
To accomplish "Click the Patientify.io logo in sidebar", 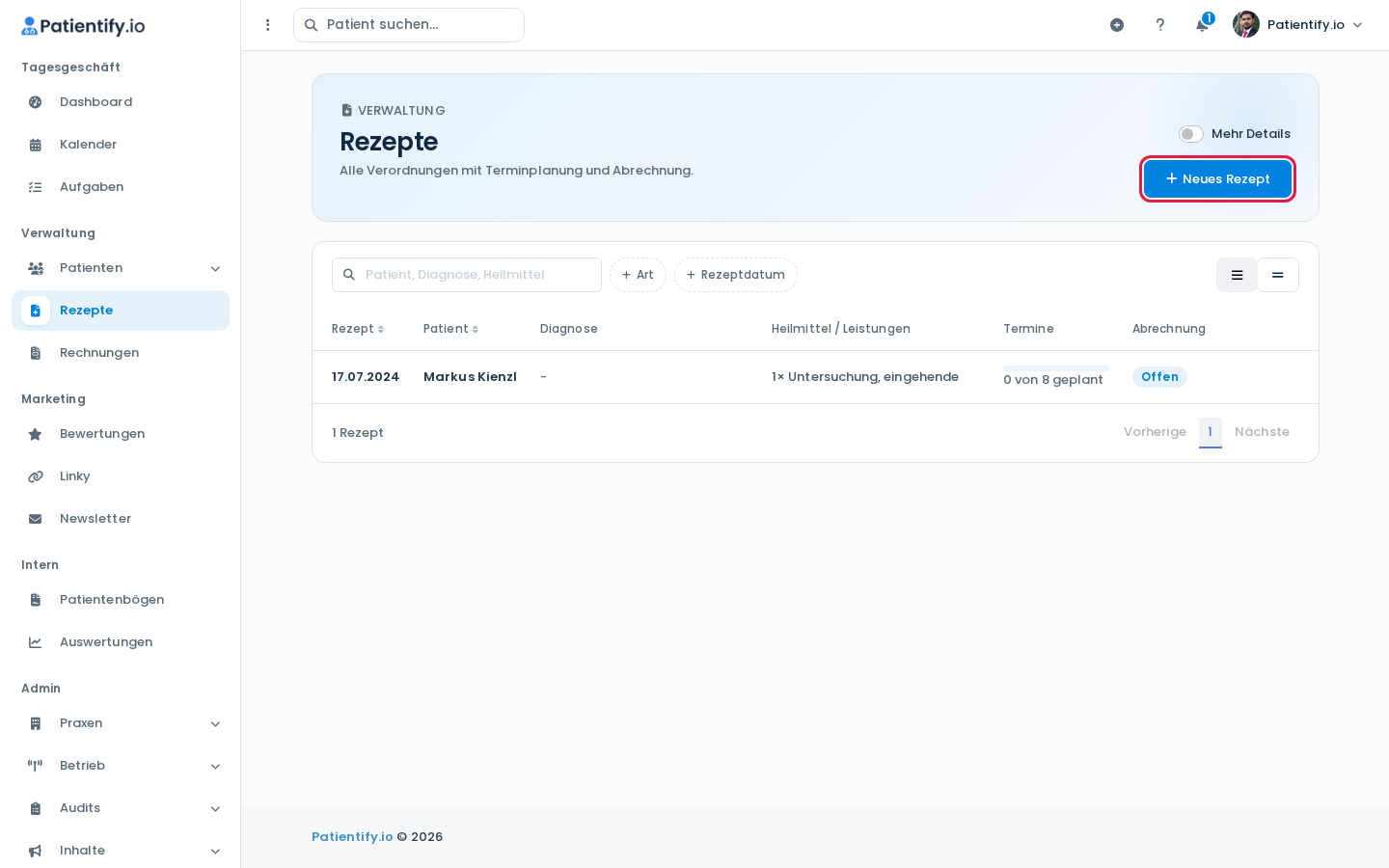I will (x=83, y=26).
